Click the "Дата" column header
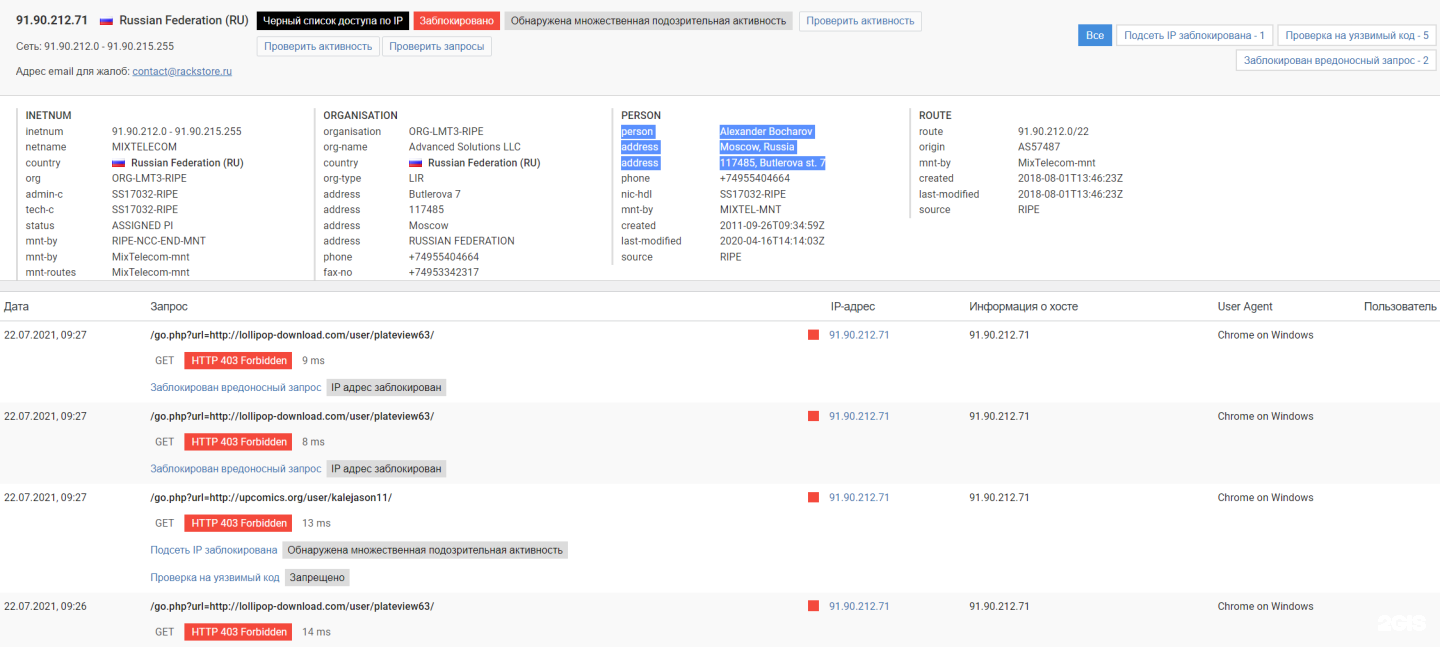This screenshot has width=1440, height=647. (17, 307)
